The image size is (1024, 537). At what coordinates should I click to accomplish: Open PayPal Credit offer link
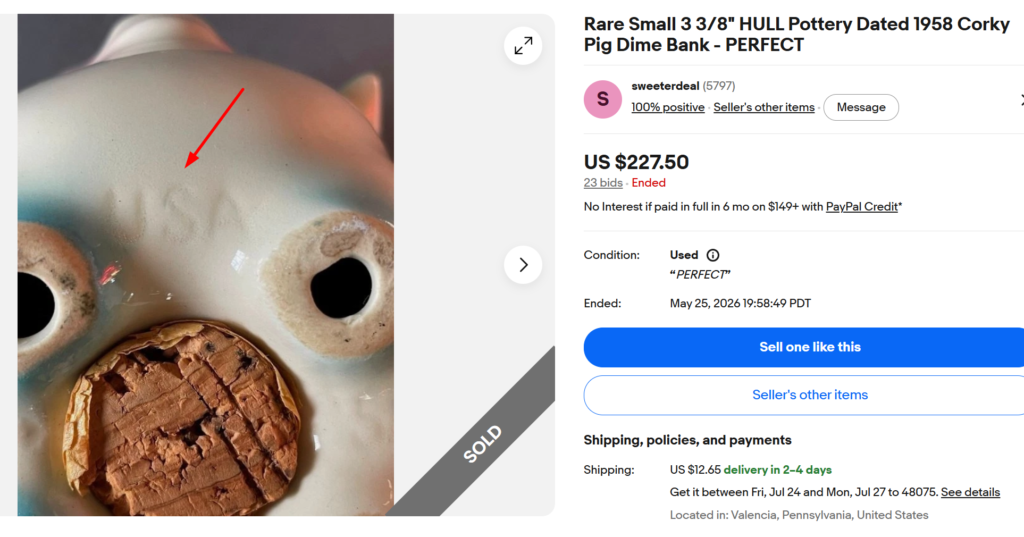(x=861, y=206)
